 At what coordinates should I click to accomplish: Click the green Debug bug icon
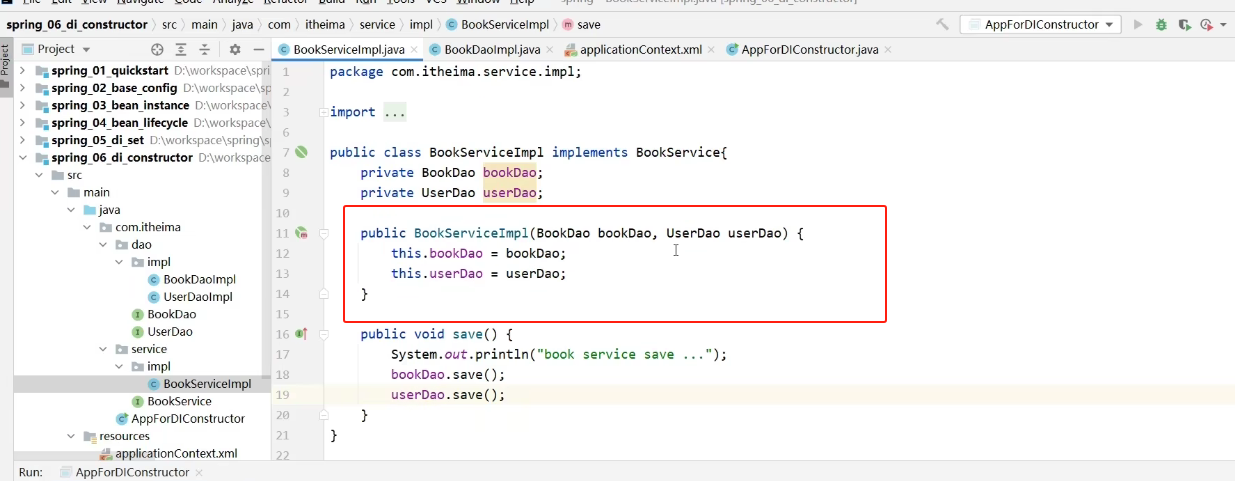pos(1162,24)
